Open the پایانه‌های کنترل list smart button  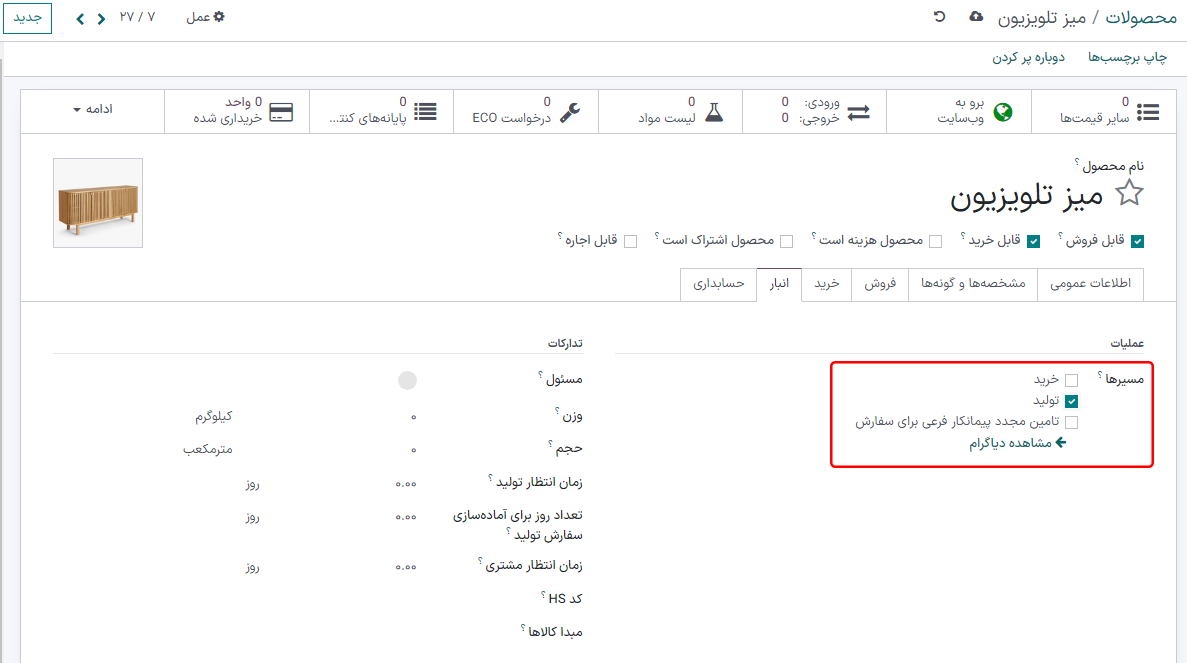(x=427, y=110)
